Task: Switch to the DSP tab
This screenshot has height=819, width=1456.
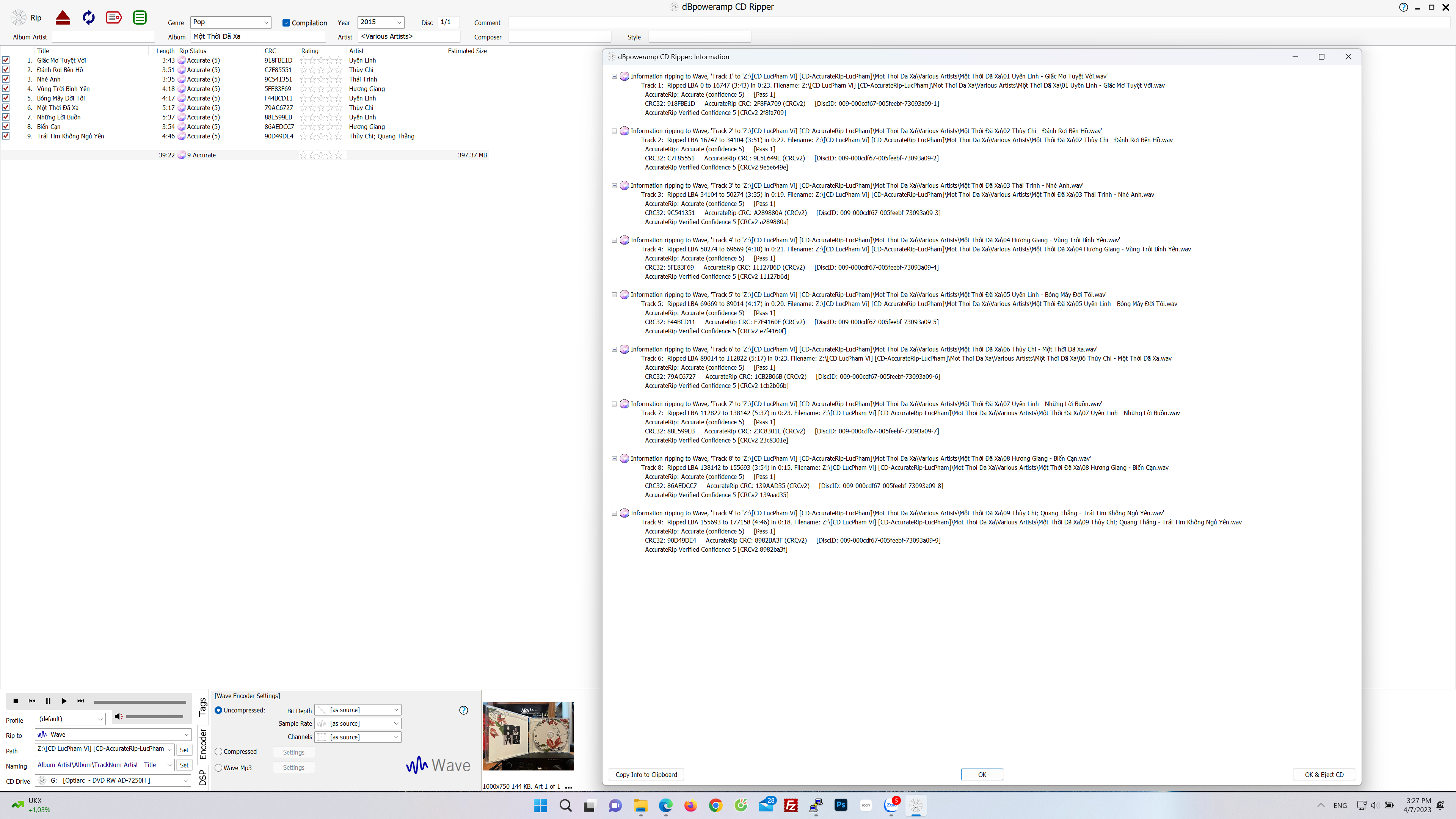Action: pos(203,778)
